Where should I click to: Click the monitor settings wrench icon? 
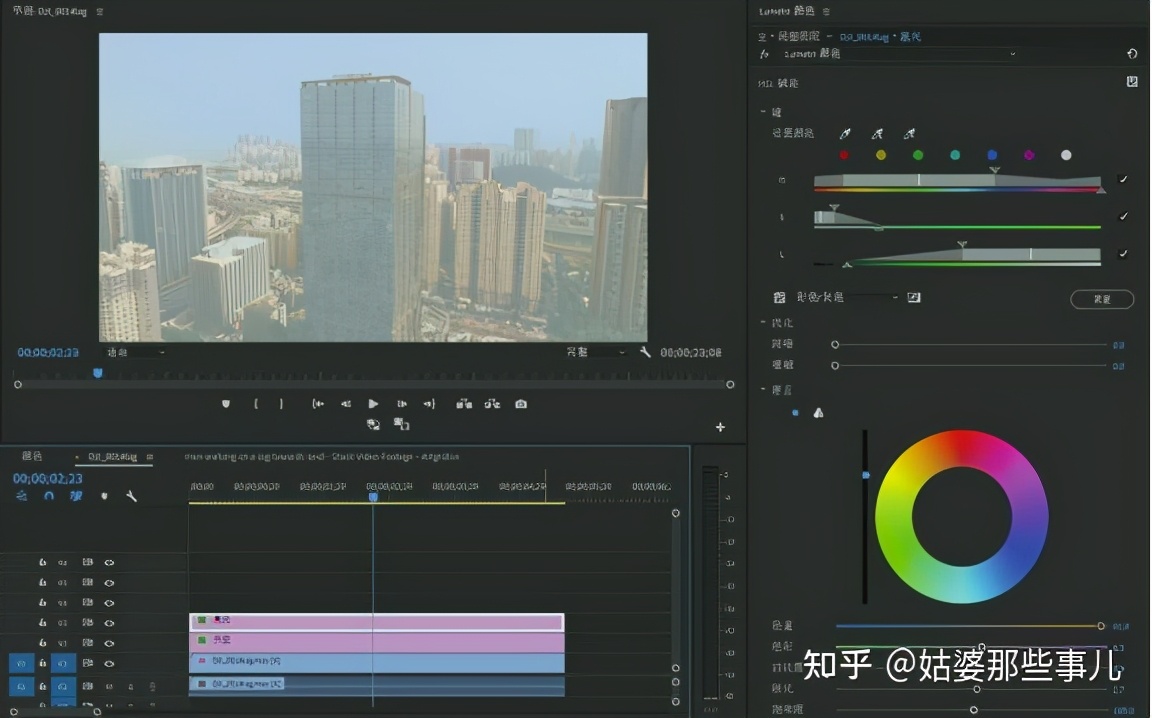pos(645,352)
